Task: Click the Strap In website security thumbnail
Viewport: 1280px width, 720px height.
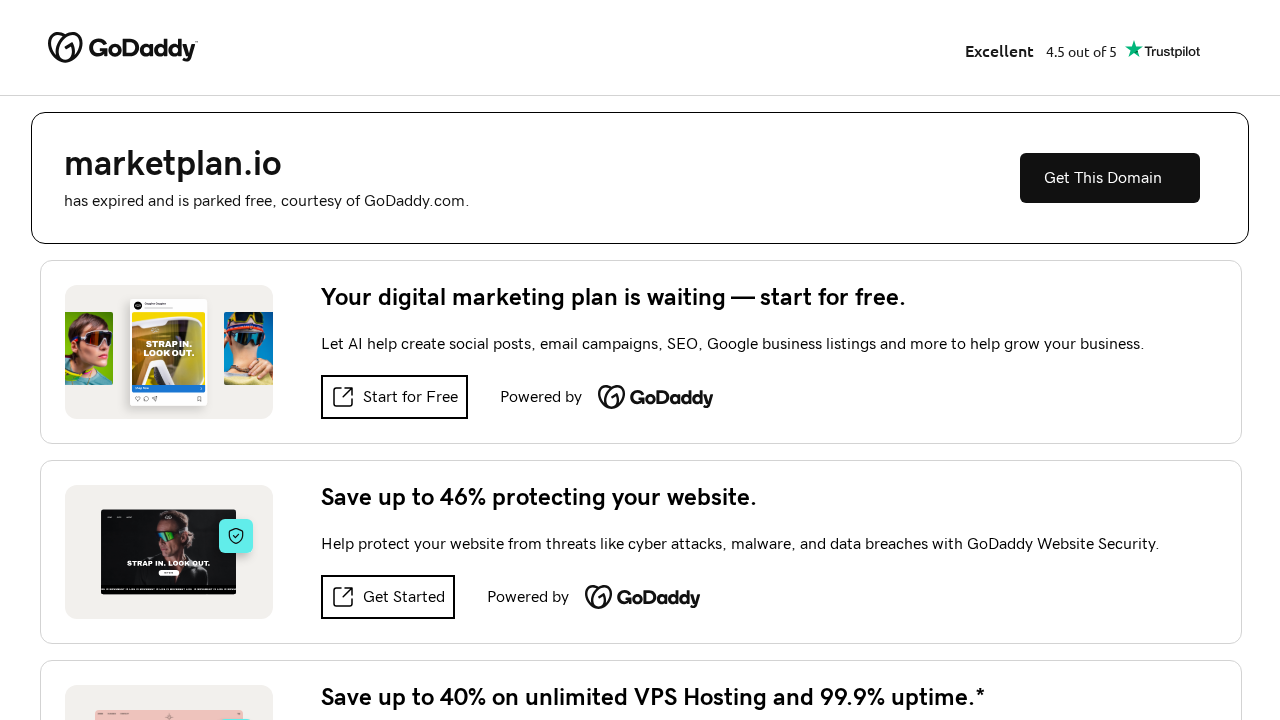Action: click(168, 552)
